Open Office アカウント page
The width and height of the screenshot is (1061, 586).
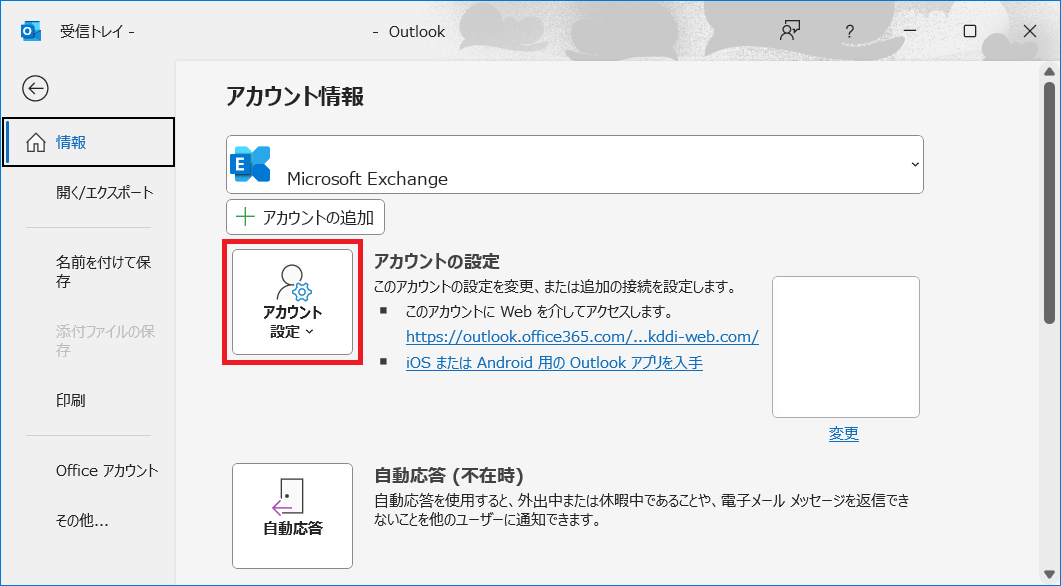[x=107, y=470]
